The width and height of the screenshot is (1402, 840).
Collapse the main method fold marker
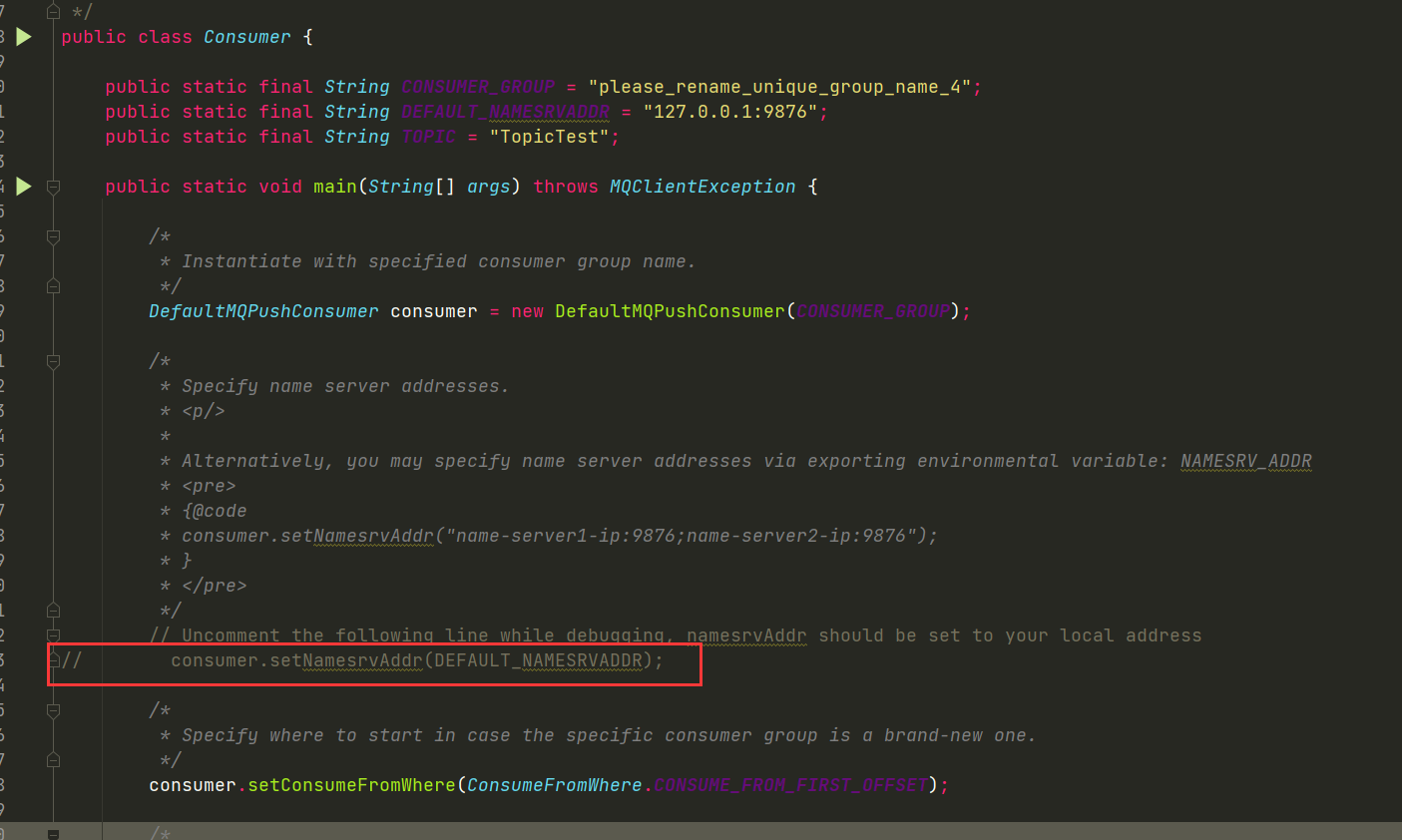click(x=54, y=187)
